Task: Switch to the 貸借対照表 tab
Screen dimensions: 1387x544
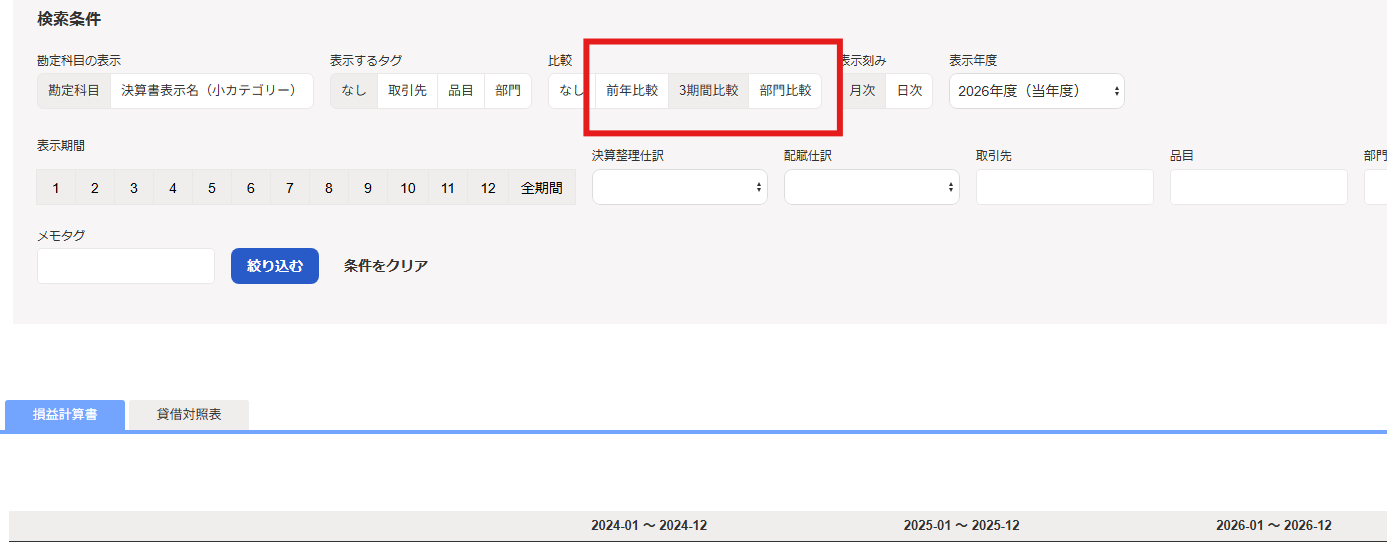Action: coord(189,415)
